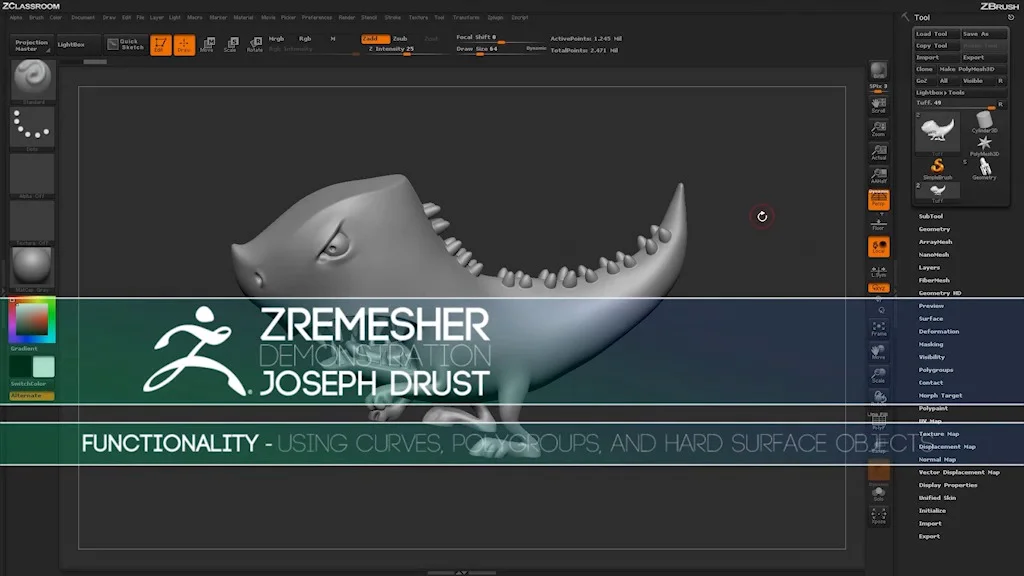Click the Actual size icon

pos(878,152)
